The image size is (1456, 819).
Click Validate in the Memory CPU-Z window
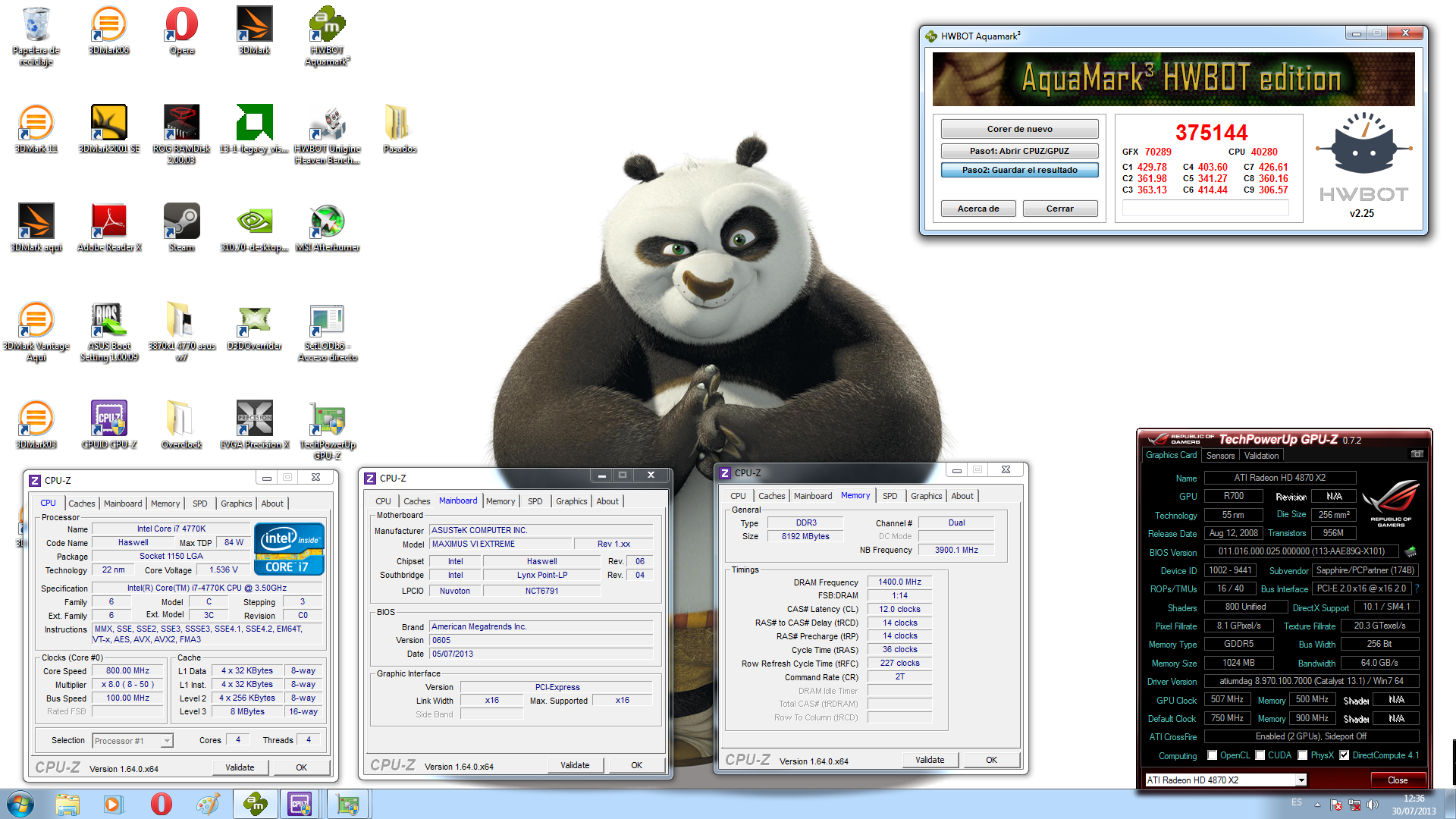tap(930, 760)
